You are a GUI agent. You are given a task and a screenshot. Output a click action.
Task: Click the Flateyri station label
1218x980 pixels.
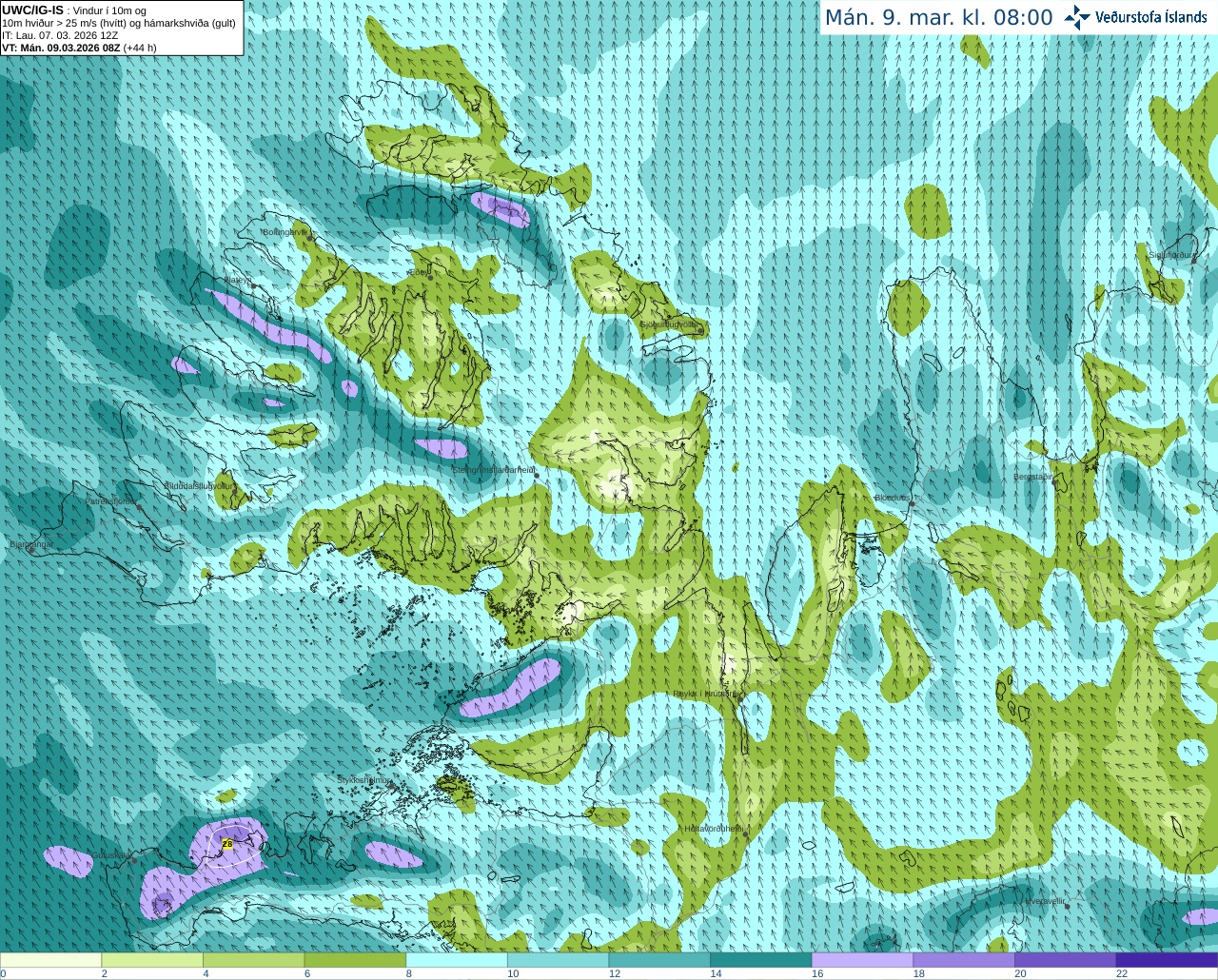coord(237,280)
